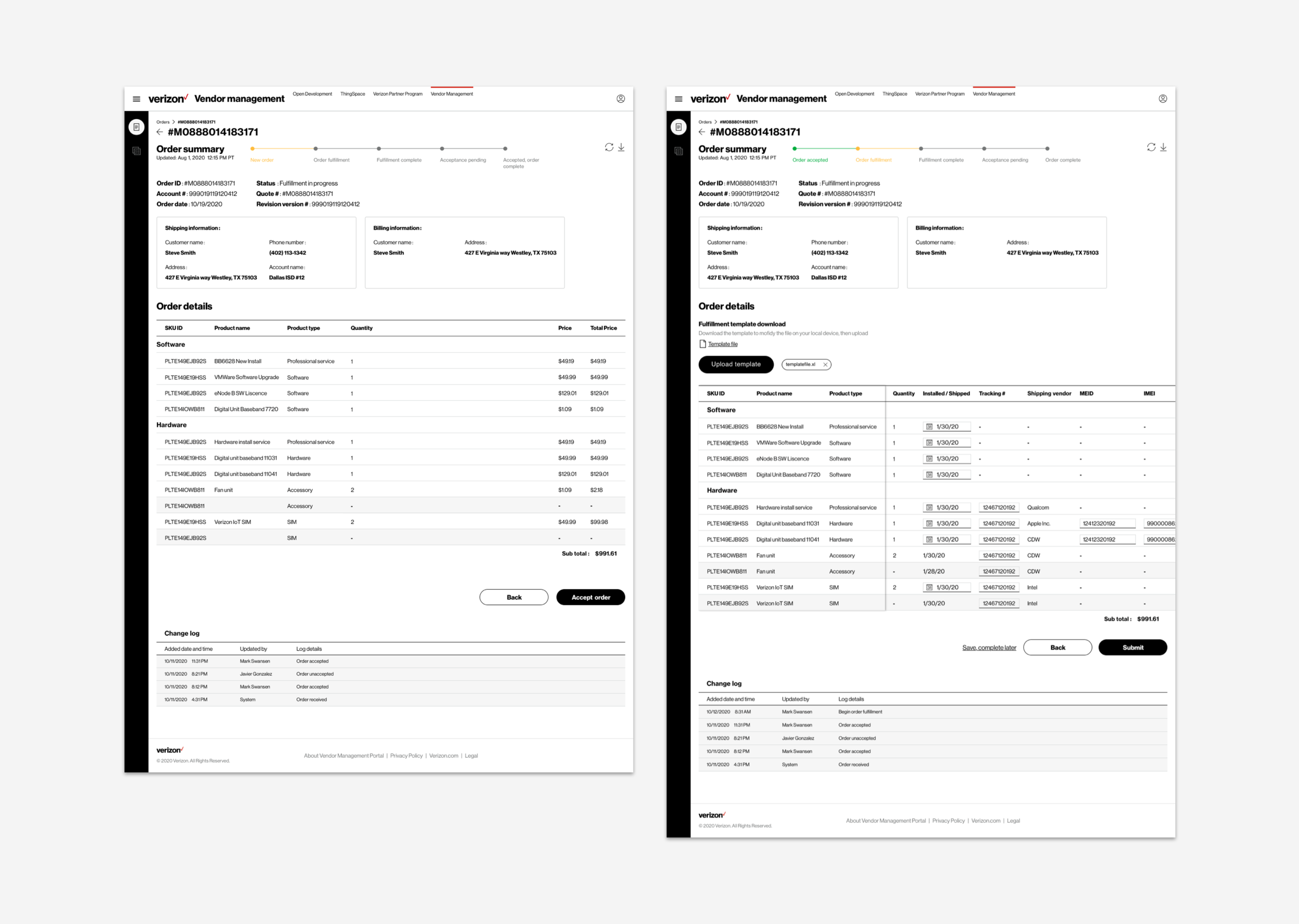The height and width of the screenshot is (924, 1299).
Task: Open the ThingSpace tab on left page
Action: [x=353, y=94]
